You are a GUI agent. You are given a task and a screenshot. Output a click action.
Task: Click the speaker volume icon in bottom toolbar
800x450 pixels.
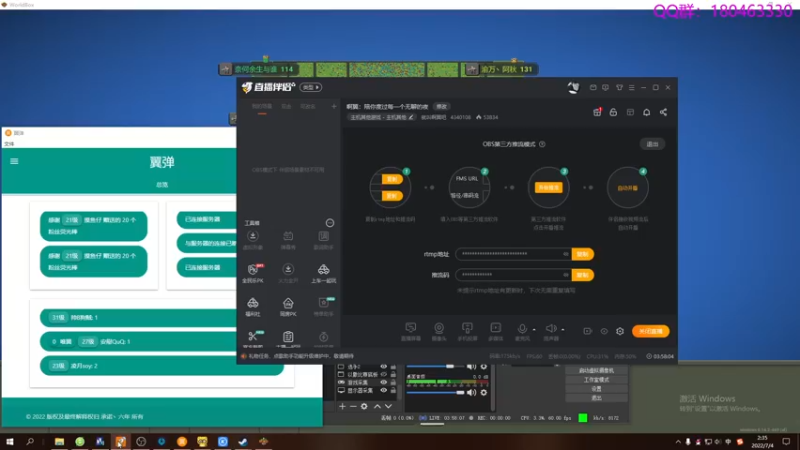(551, 329)
